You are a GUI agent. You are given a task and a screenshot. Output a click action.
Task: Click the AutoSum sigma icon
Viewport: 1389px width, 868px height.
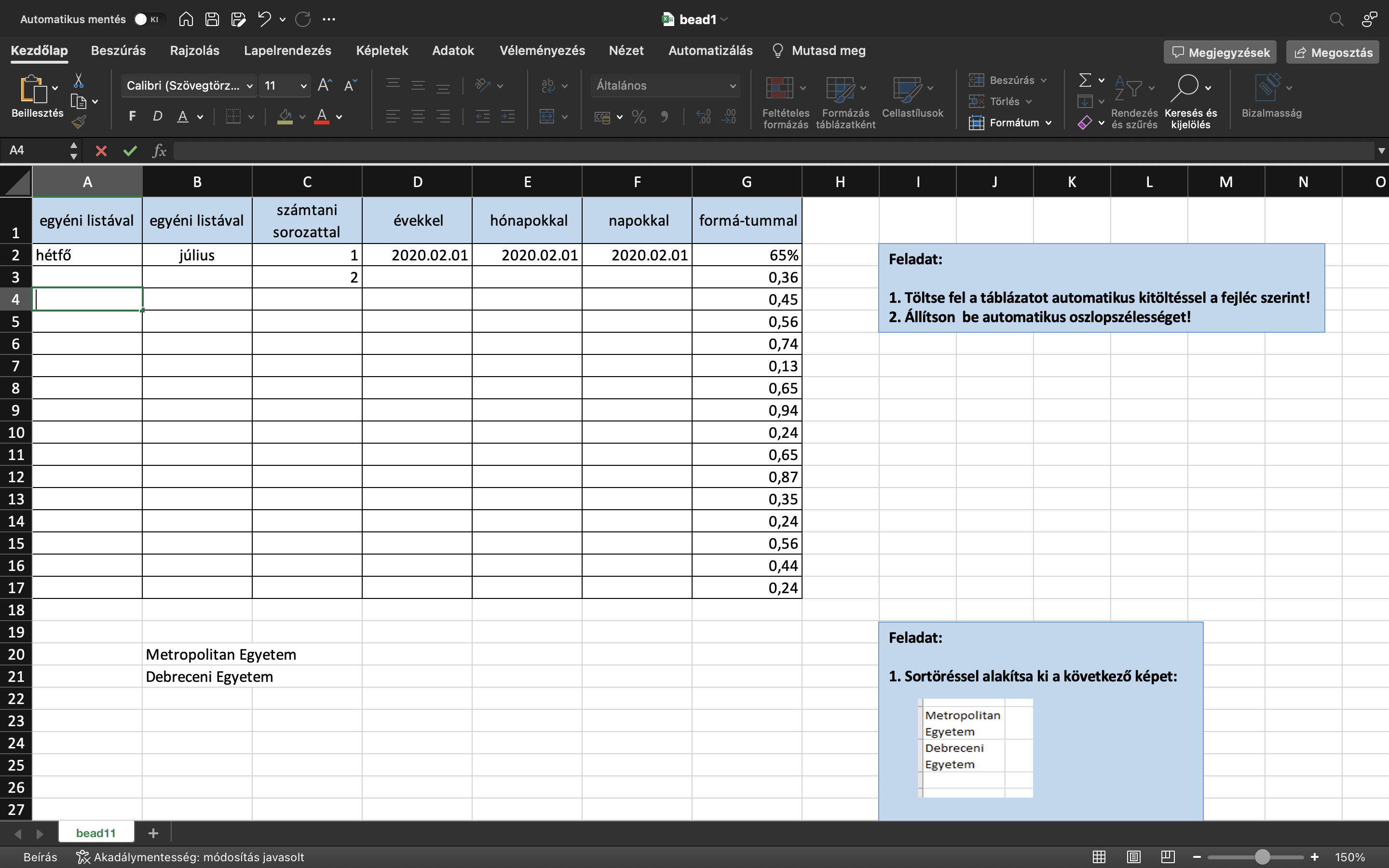click(x=1084, y=80)
